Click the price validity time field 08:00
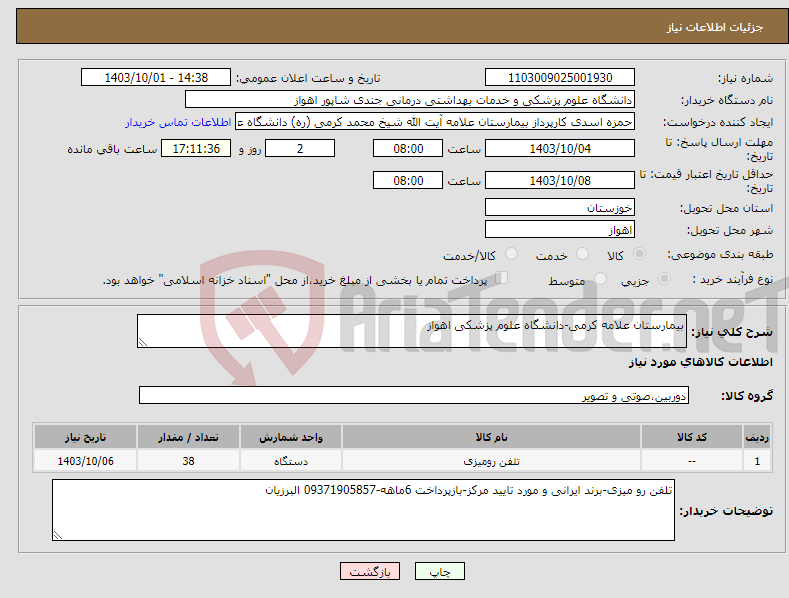 click(x=408, y=180)
